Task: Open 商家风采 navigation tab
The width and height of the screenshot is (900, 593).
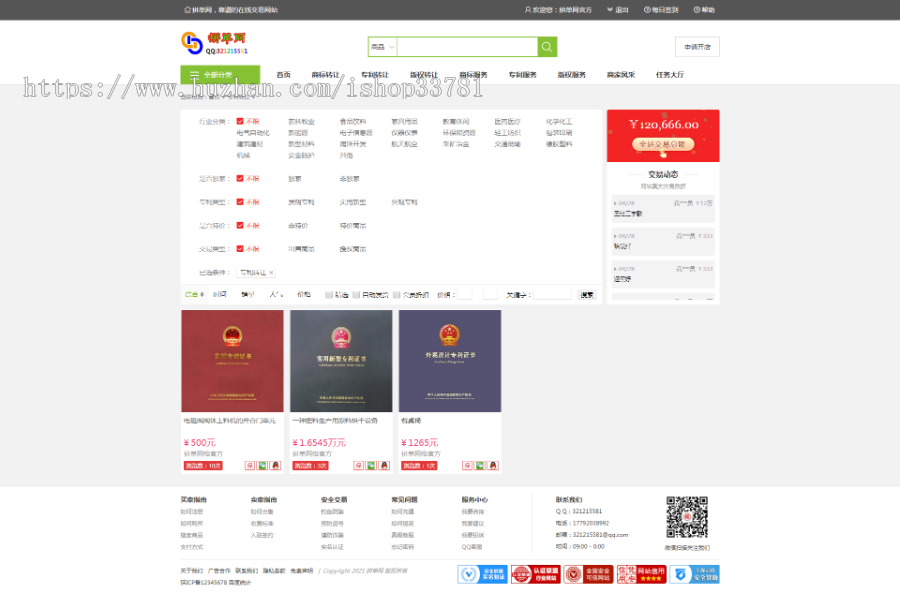Action: click(x=621, y=75)
